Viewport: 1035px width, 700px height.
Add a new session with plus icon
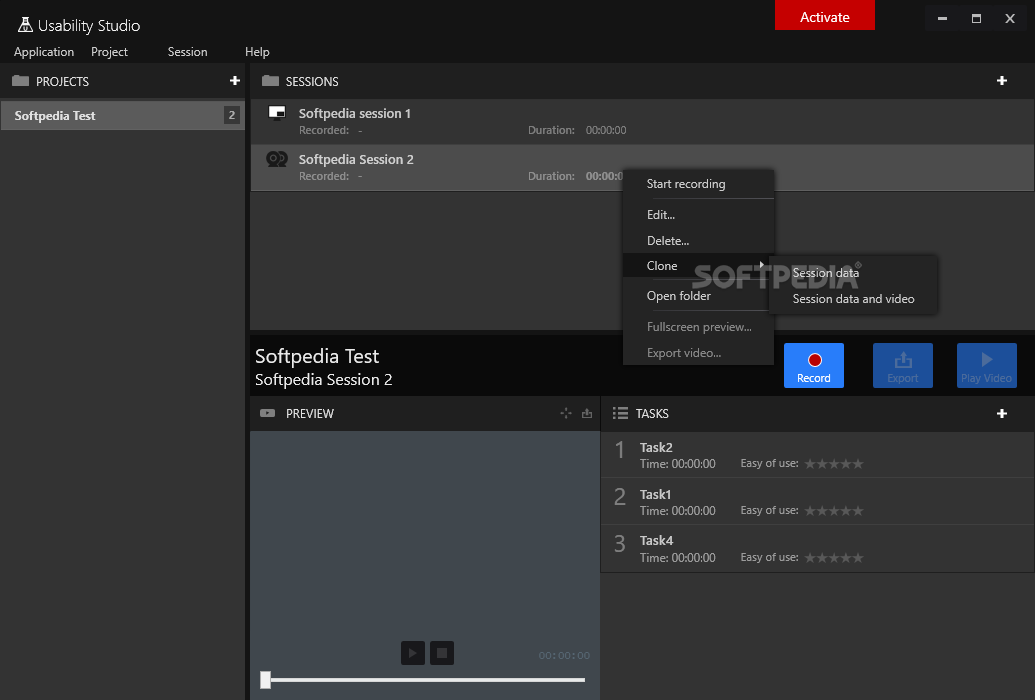[x=1001, y=81]
